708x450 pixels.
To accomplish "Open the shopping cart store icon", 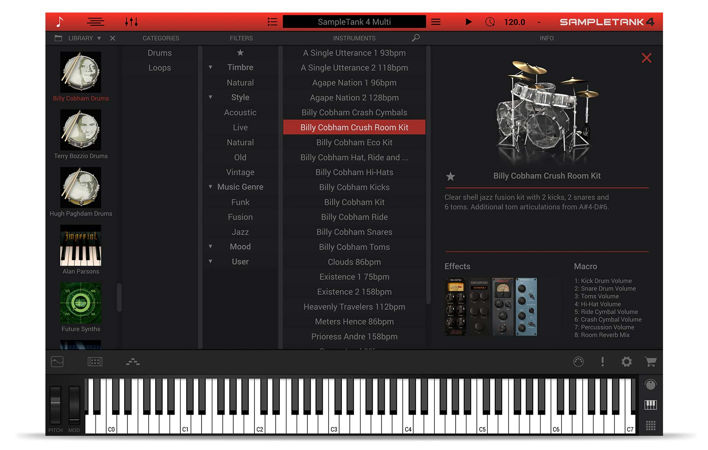I will click(x=650, y=362).
